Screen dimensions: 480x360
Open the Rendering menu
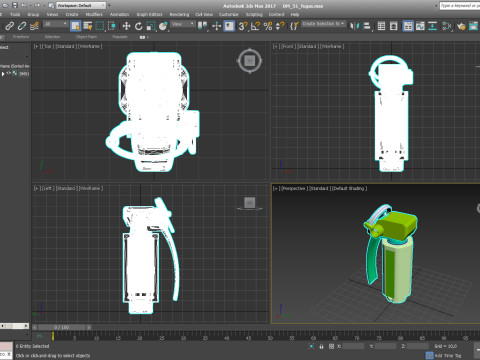(x=179, y=15)
